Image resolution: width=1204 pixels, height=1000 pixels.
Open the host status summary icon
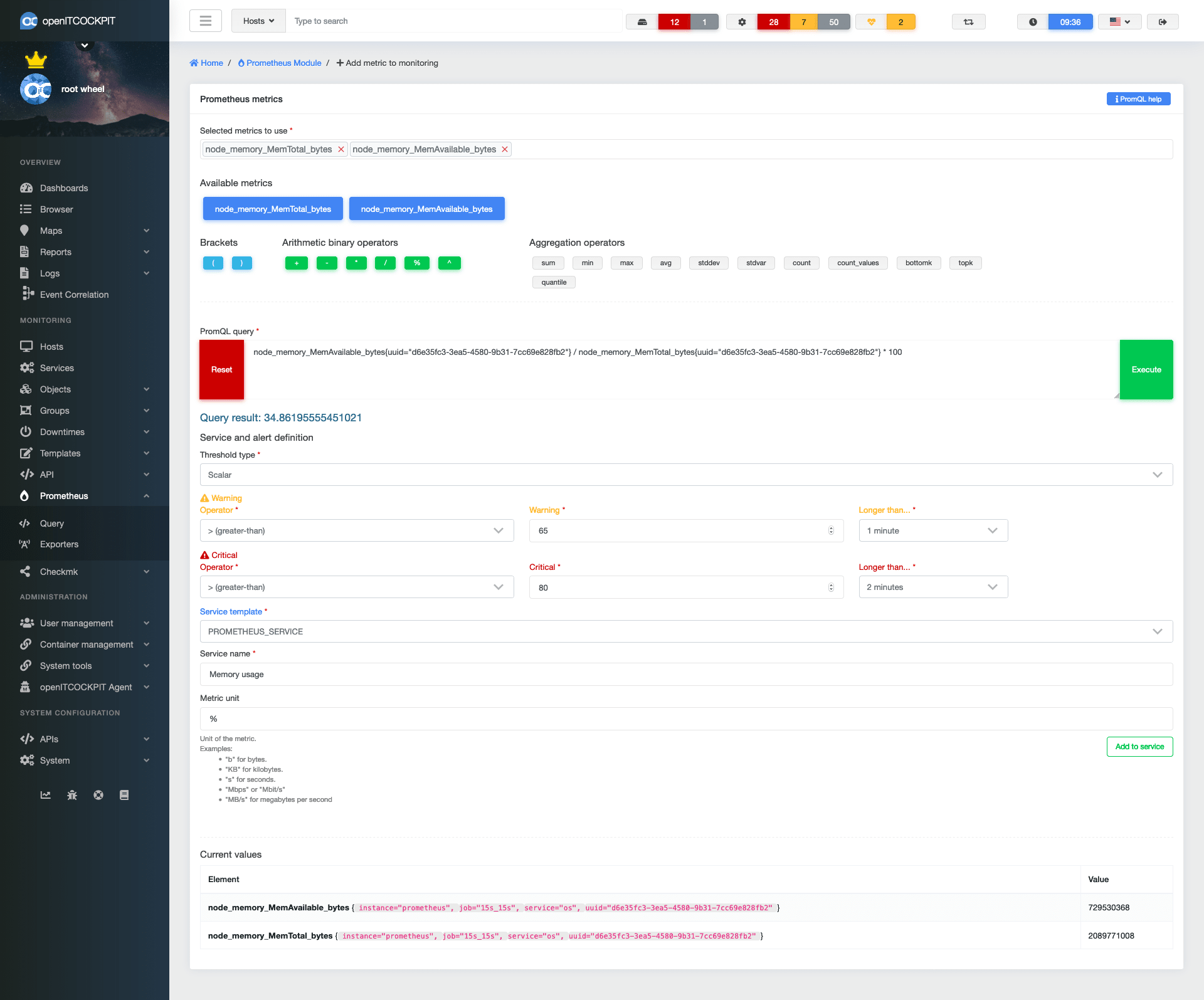point(642,22)
